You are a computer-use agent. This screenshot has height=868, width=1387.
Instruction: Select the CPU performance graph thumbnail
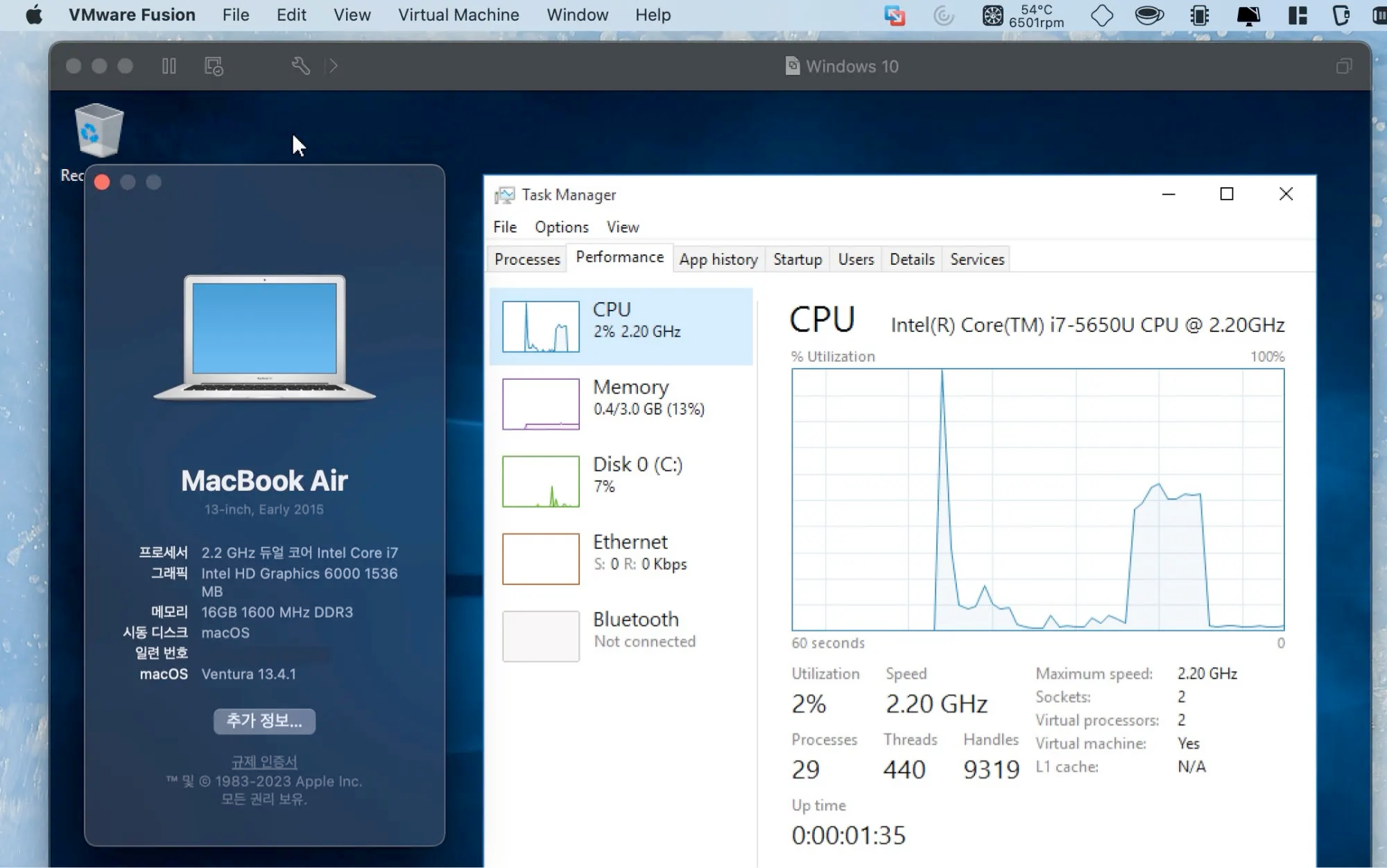point(540,327)
